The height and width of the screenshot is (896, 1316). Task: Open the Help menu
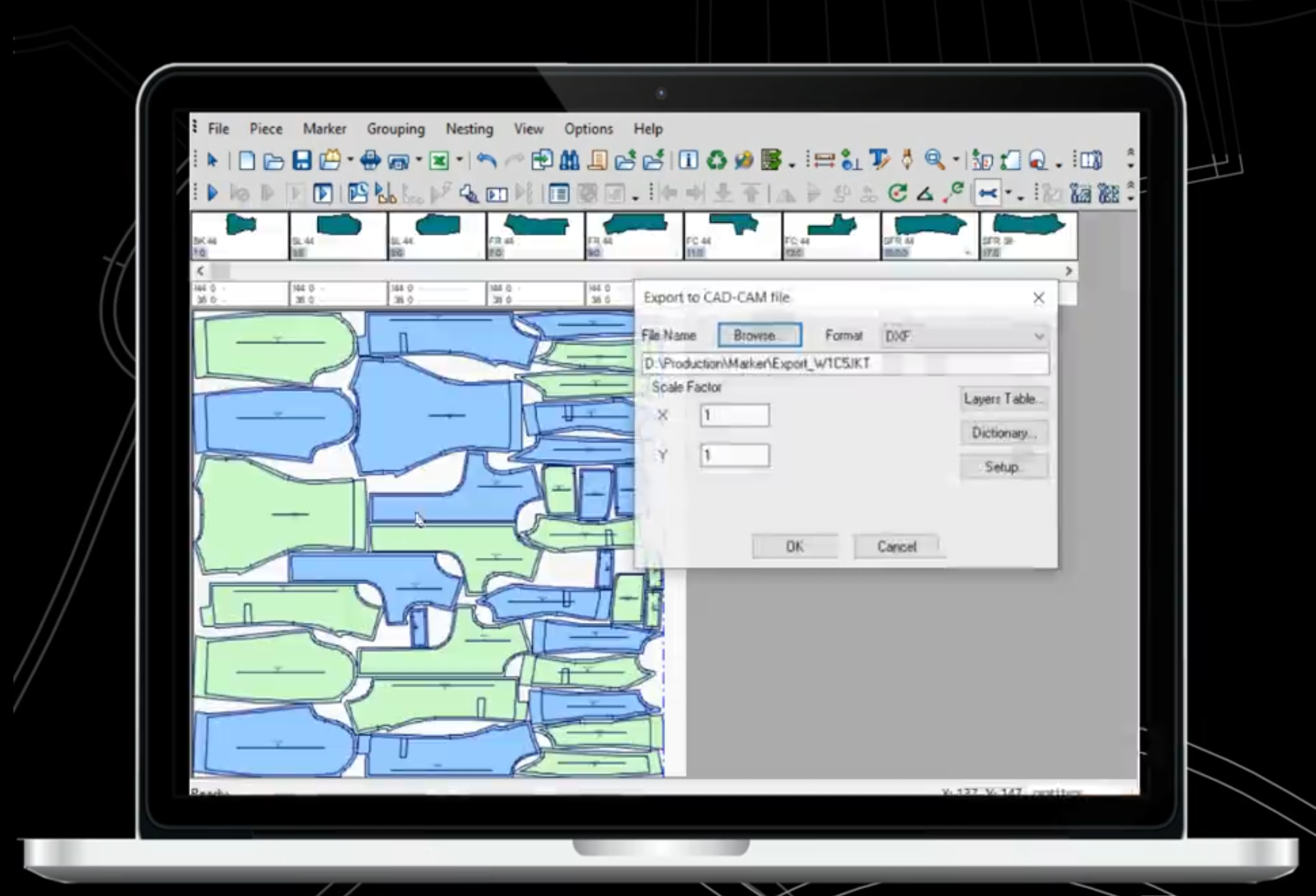click(x=648, y=129)
